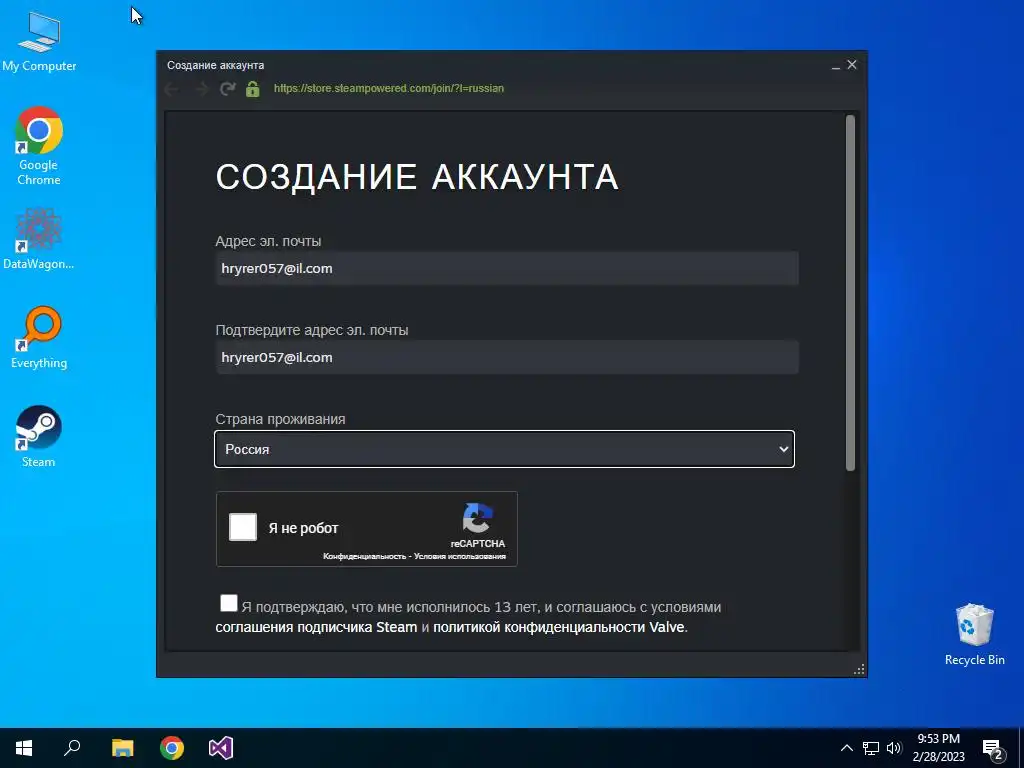Launch Chrome from the taskbar

tap(172, 748)
